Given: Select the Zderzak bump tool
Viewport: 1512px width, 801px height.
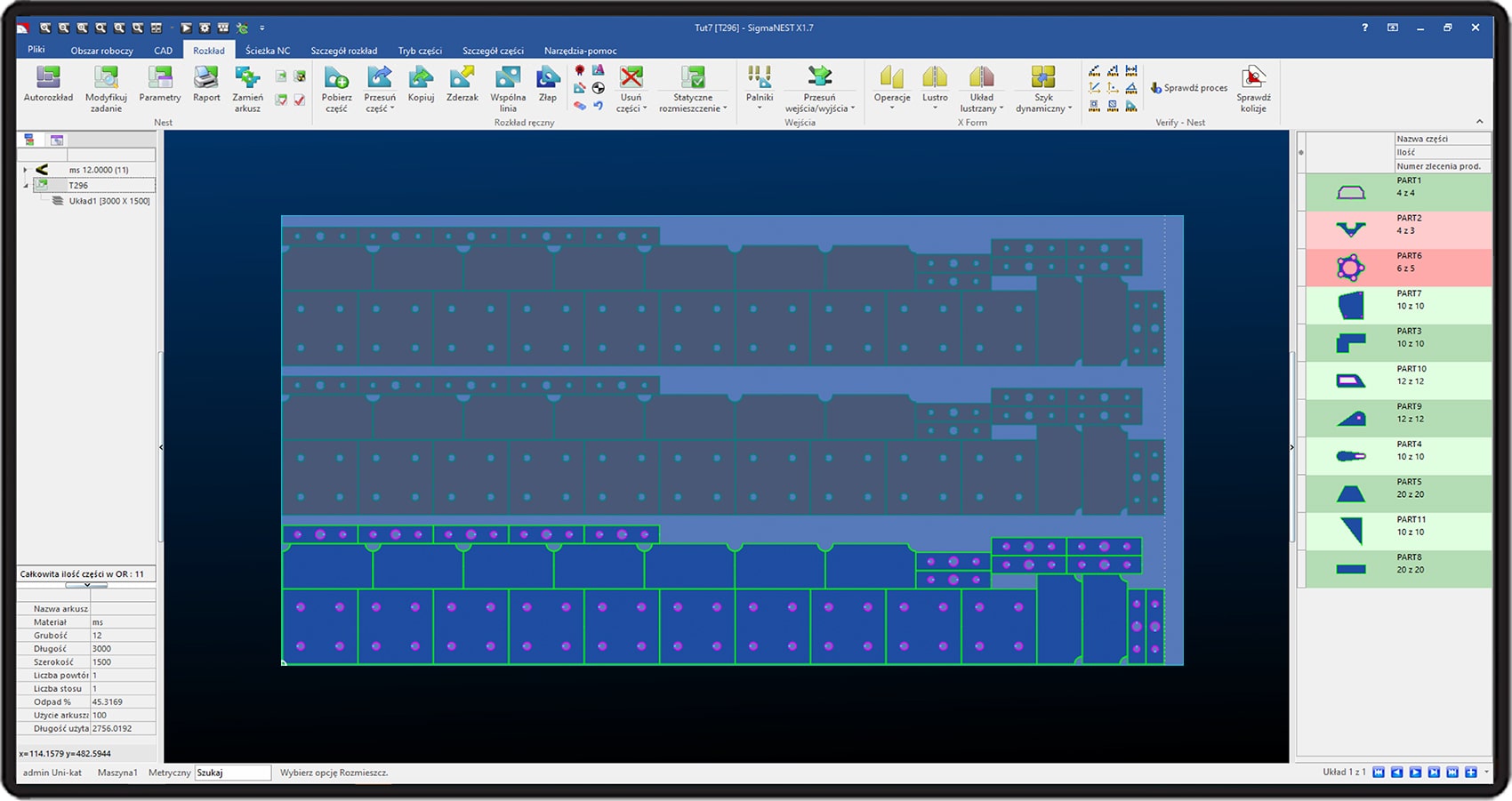Looking at the screenshot, I should (462, 84).
